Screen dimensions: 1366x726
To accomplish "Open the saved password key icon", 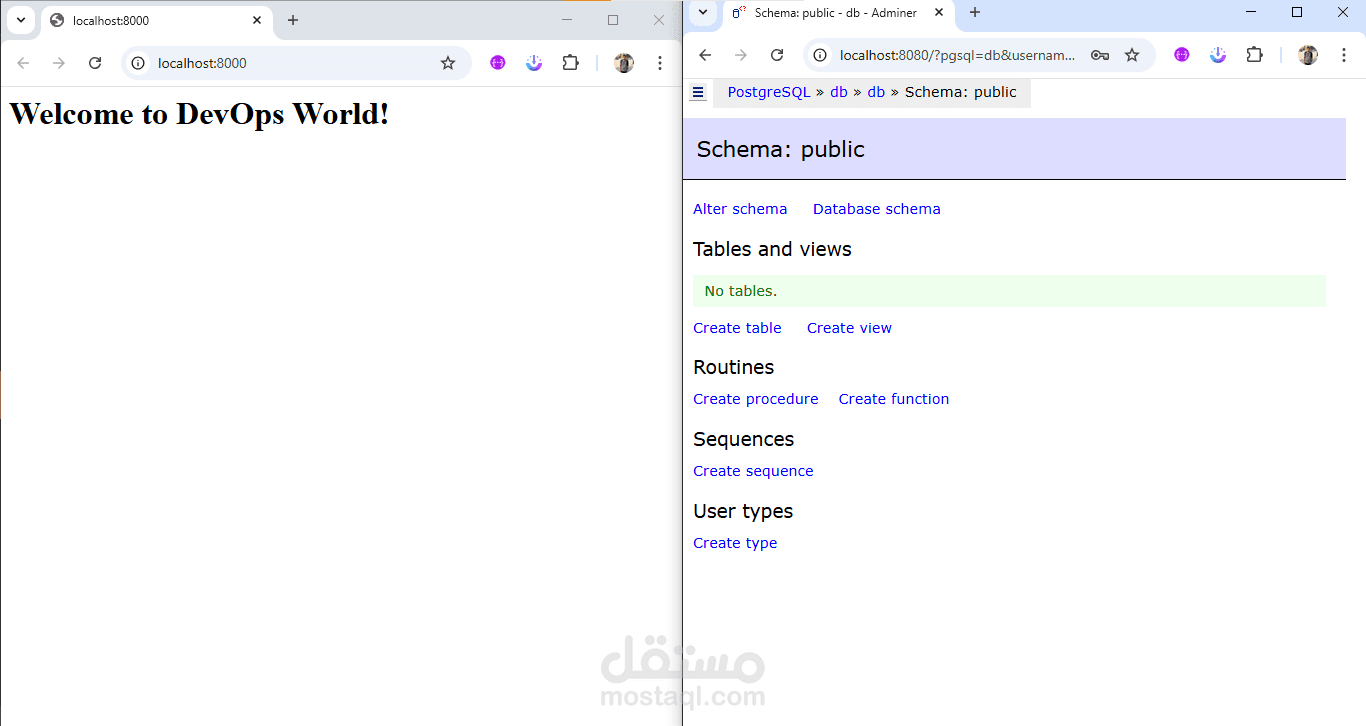I will [1100, 55].
